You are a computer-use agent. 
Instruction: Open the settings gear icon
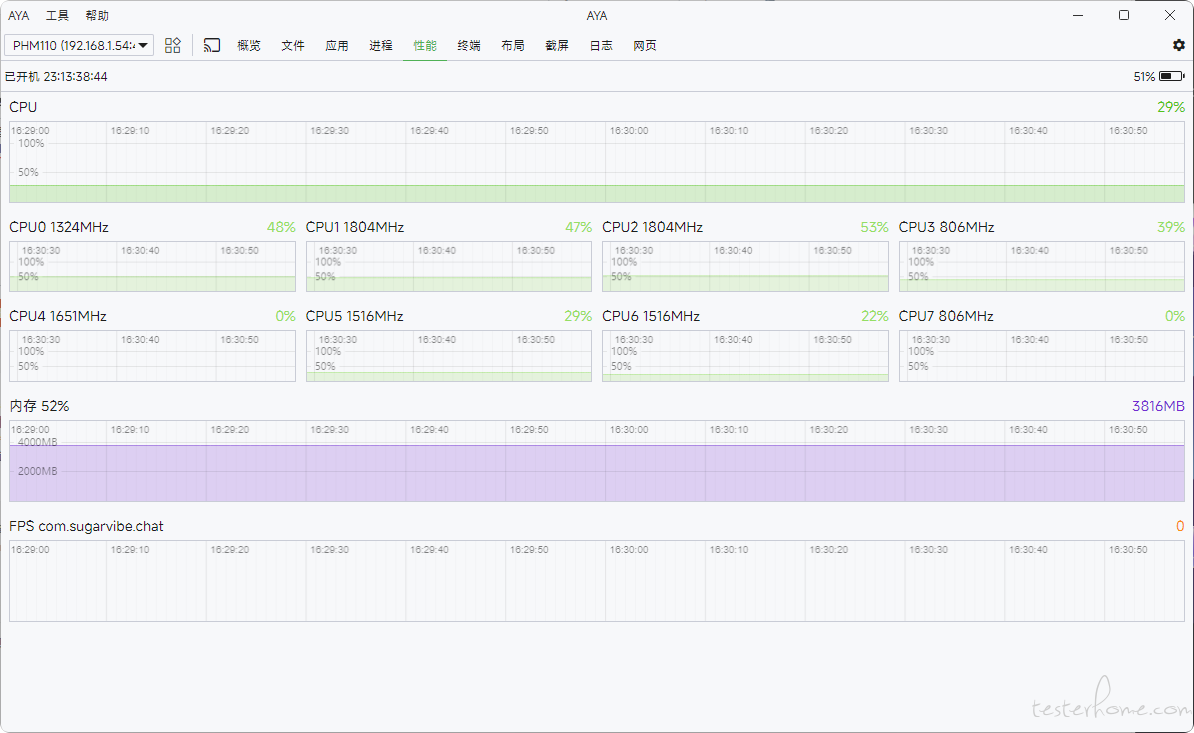point(1178,45)
